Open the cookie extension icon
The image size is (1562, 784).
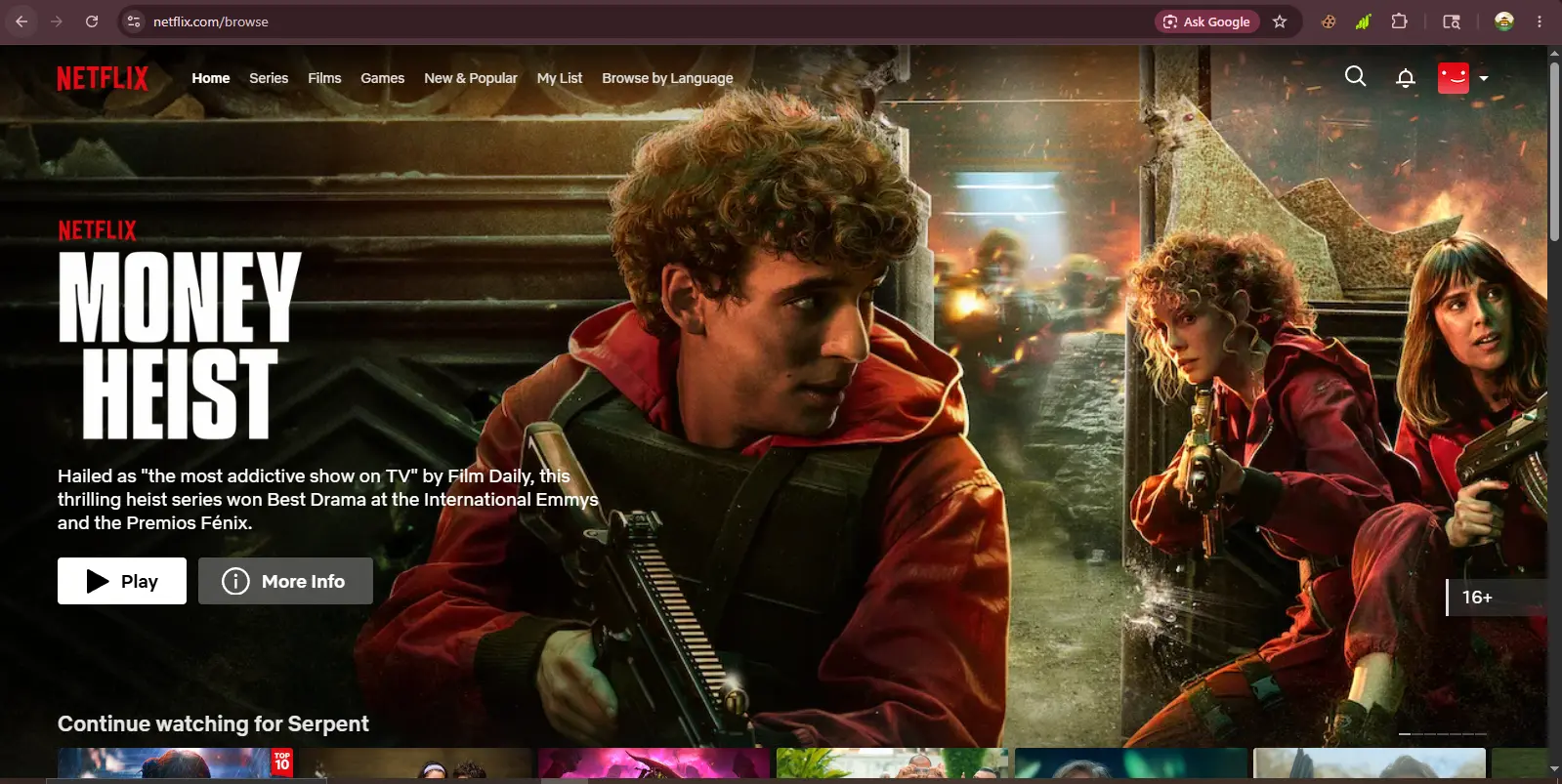point(1329,21)
